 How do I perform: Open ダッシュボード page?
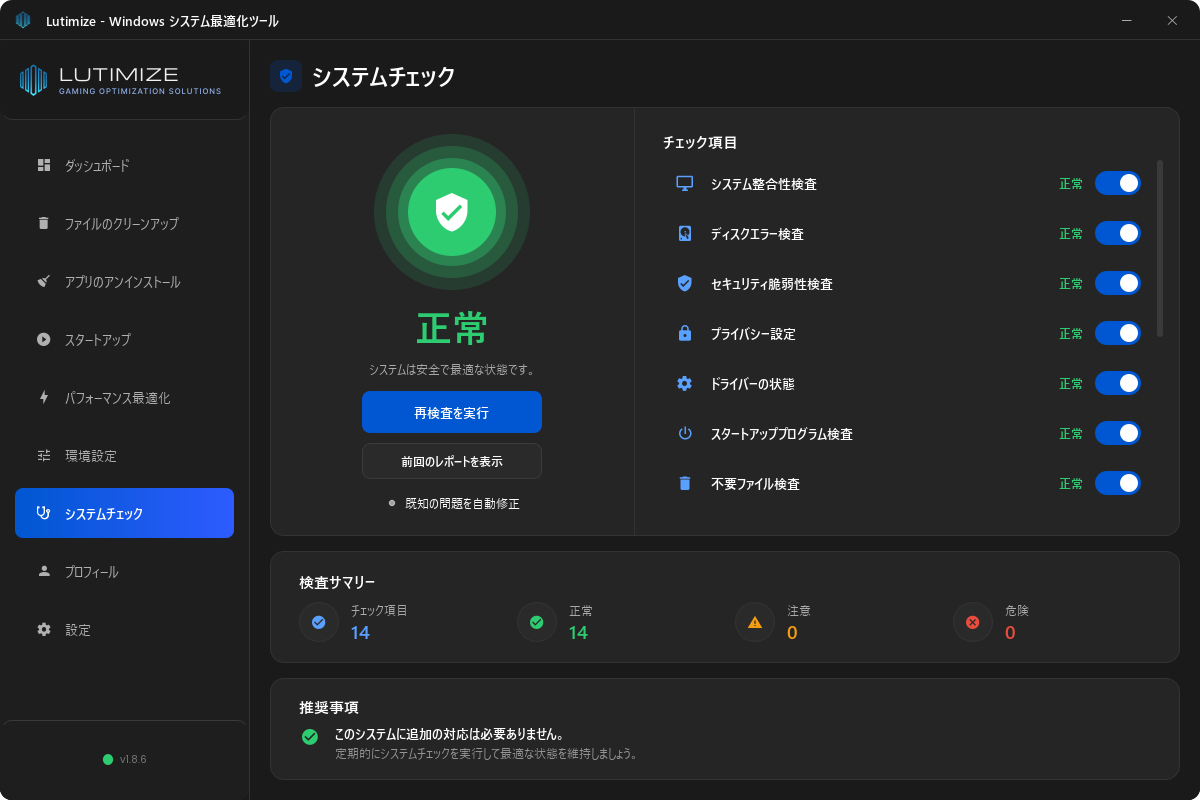(x=124, y=165)
